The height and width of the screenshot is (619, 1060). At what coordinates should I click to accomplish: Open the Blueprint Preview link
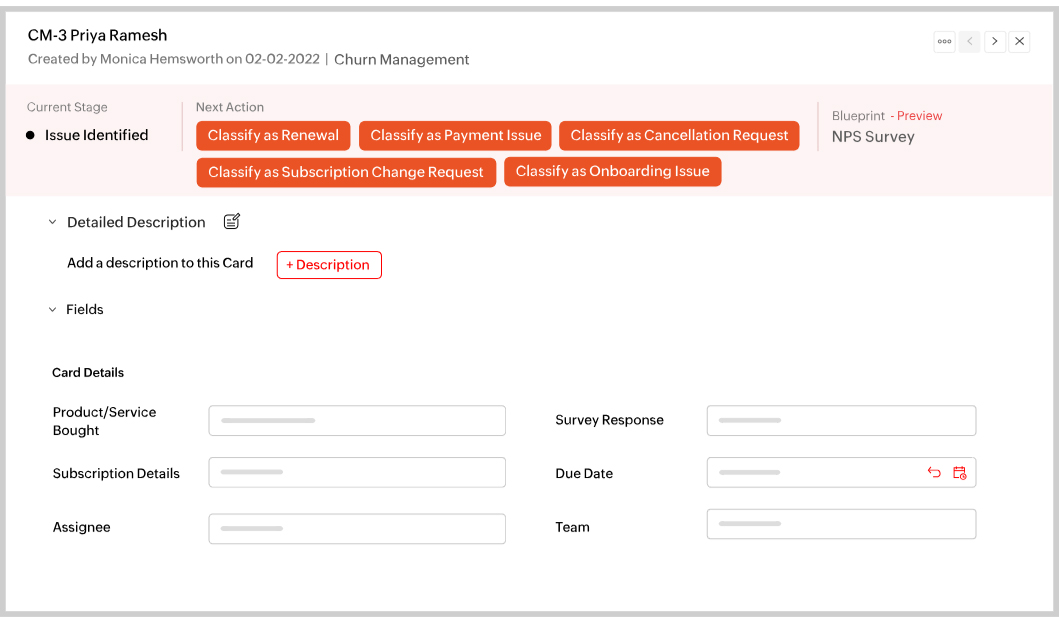(919, 116)
